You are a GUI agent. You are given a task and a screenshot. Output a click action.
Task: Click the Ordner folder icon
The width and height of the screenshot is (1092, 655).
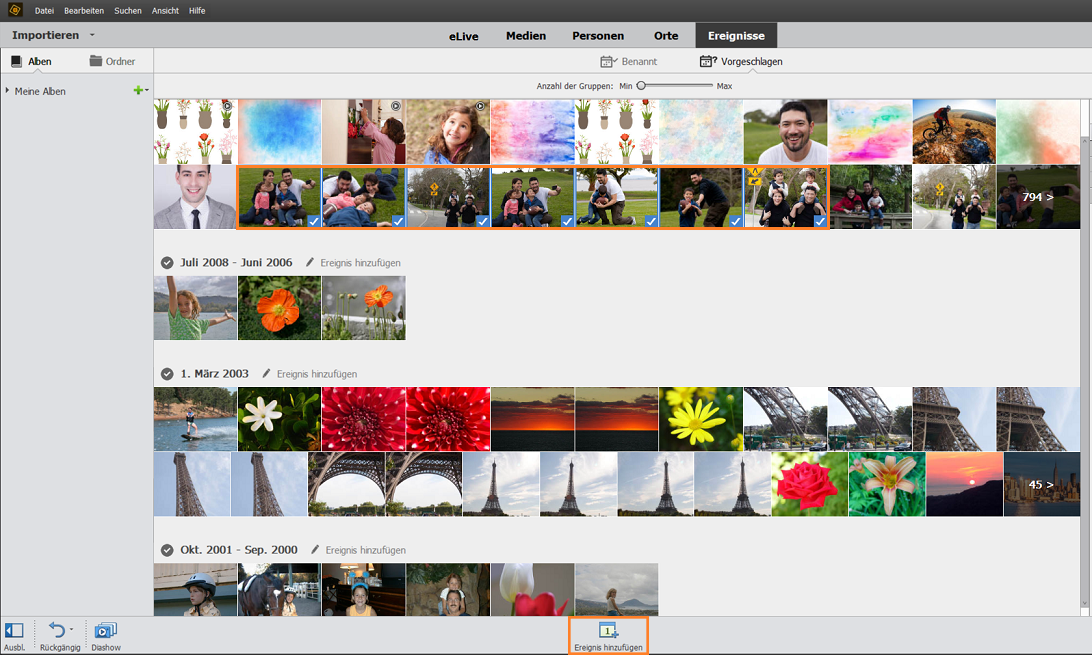pyautogui.click(x=95, y=61)
